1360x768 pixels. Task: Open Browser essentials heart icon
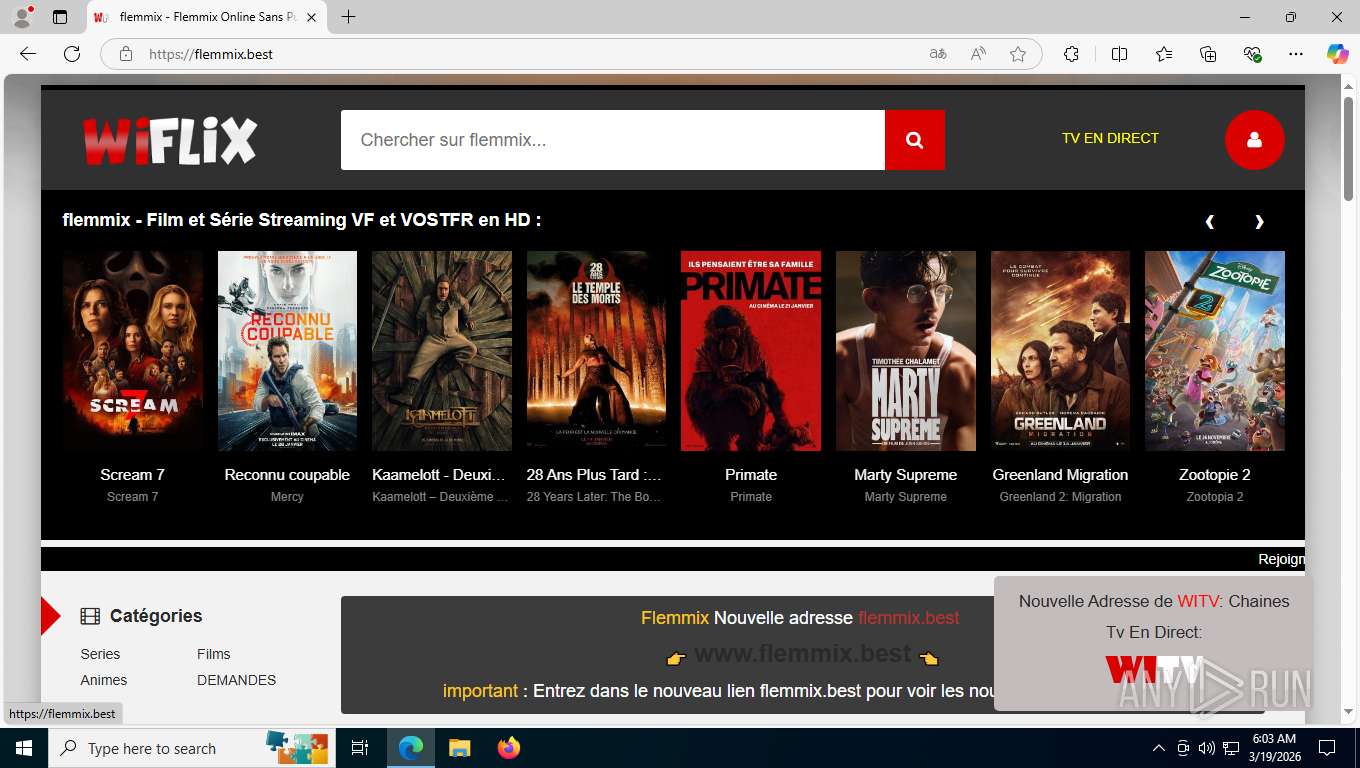coord(1253,54)
